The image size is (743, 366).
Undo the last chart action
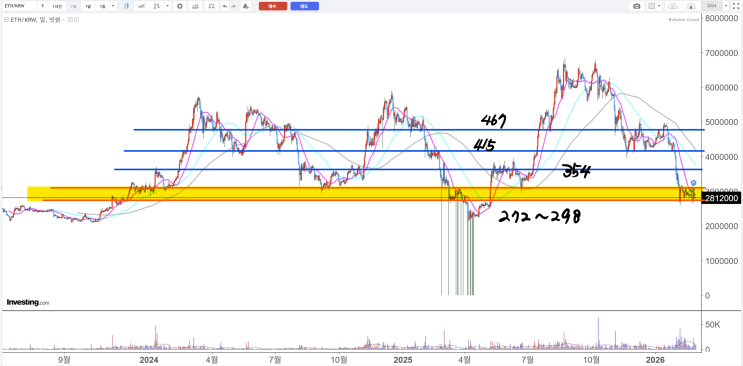pyautogui.click(x=225, y=6)
